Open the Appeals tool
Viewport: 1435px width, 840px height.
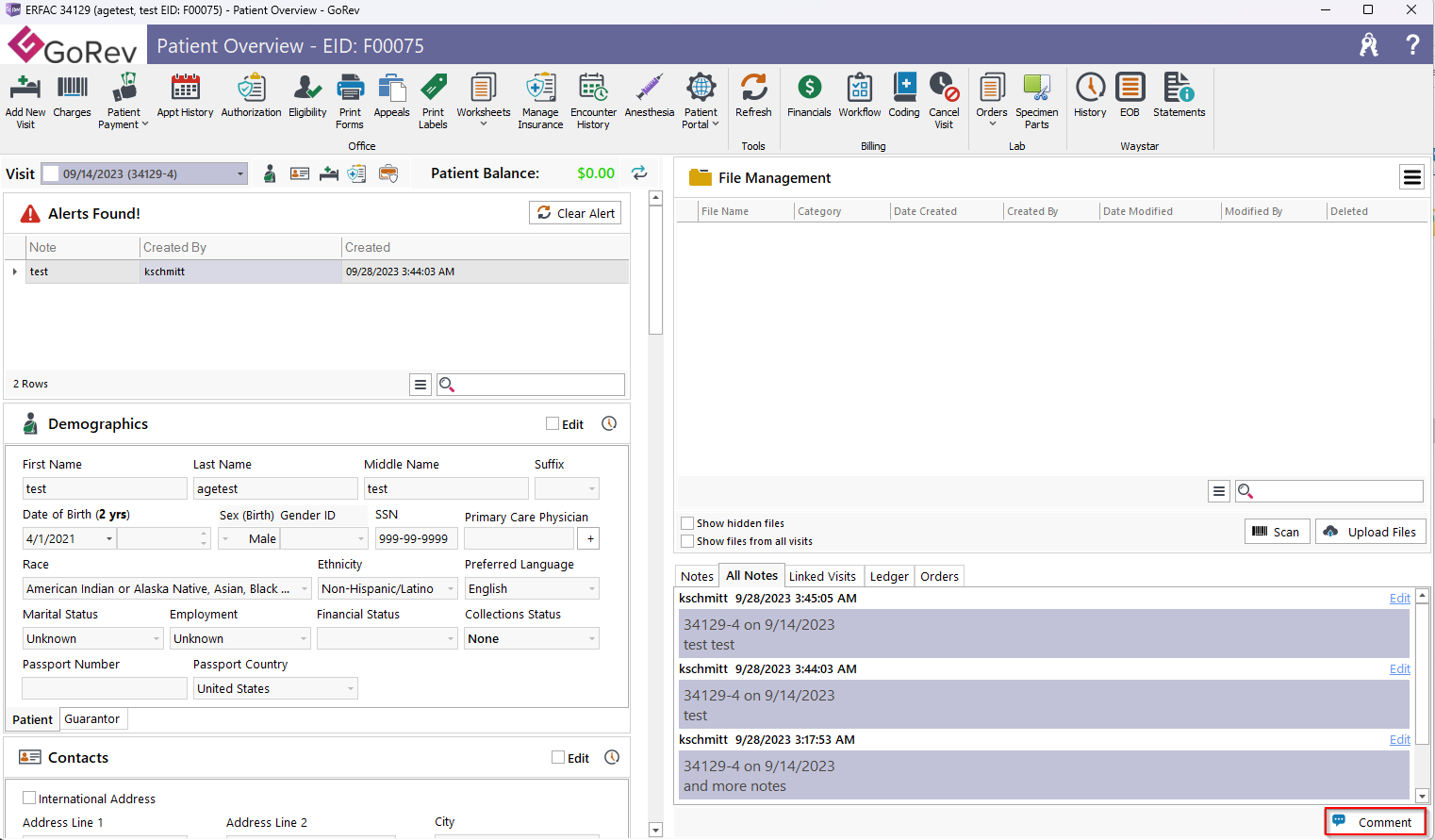click(391, 95)
